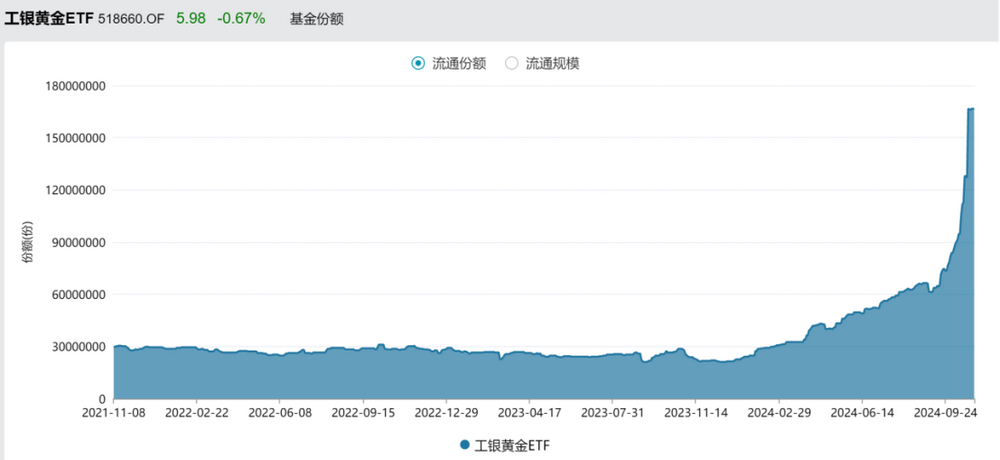The width and height of the screenshot is (1000, 460).
Task: Click the 2024-02-29 date axis label
Action: tap(779, 412)
